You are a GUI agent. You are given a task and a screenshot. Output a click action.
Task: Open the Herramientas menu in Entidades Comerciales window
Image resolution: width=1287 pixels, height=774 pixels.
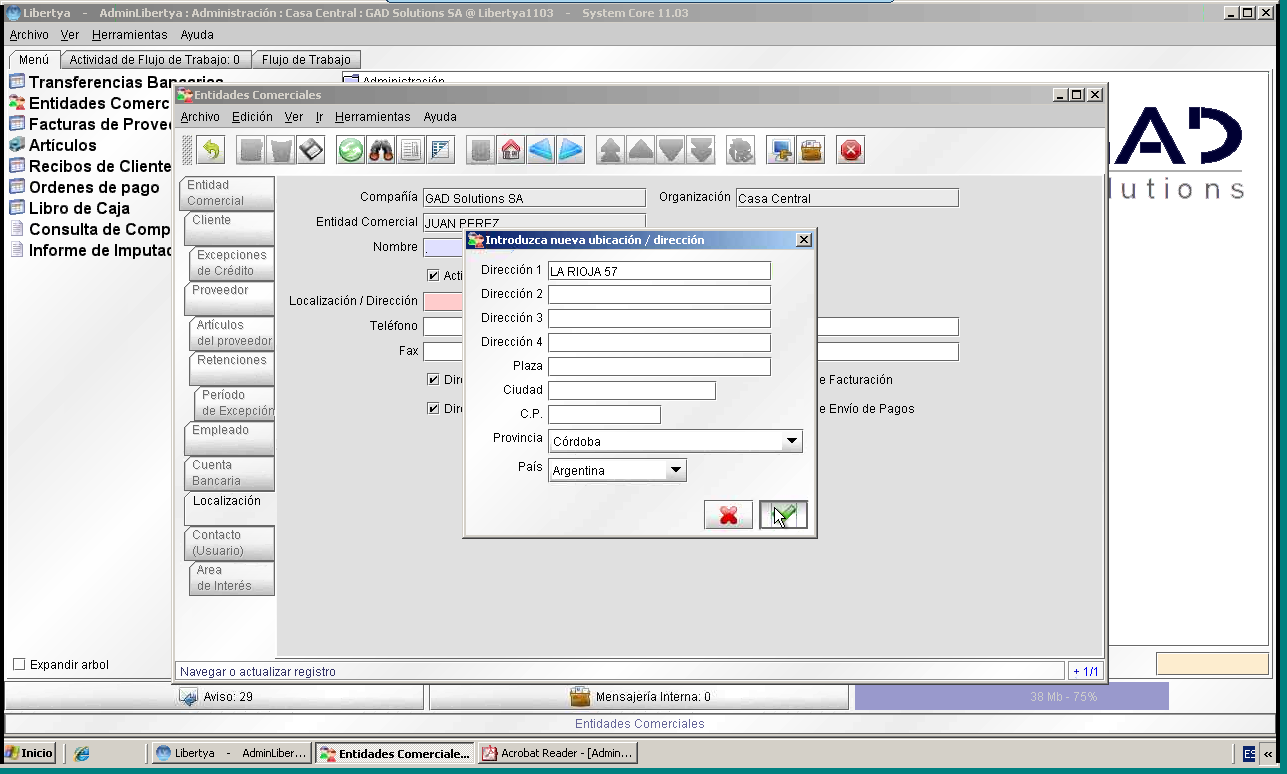coord(372,117)
